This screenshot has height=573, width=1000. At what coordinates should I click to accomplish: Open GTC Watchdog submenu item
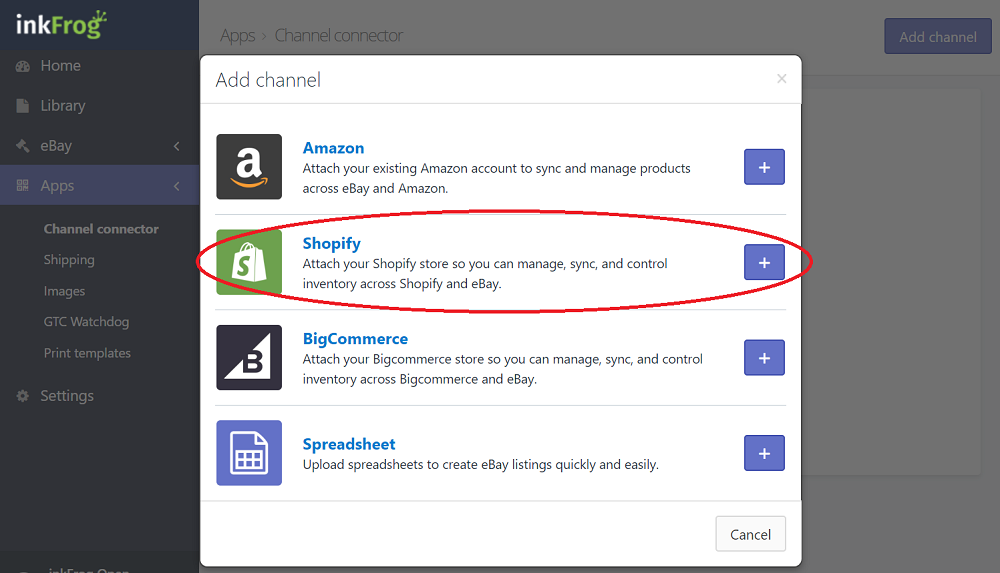click(x=86, y=322)
